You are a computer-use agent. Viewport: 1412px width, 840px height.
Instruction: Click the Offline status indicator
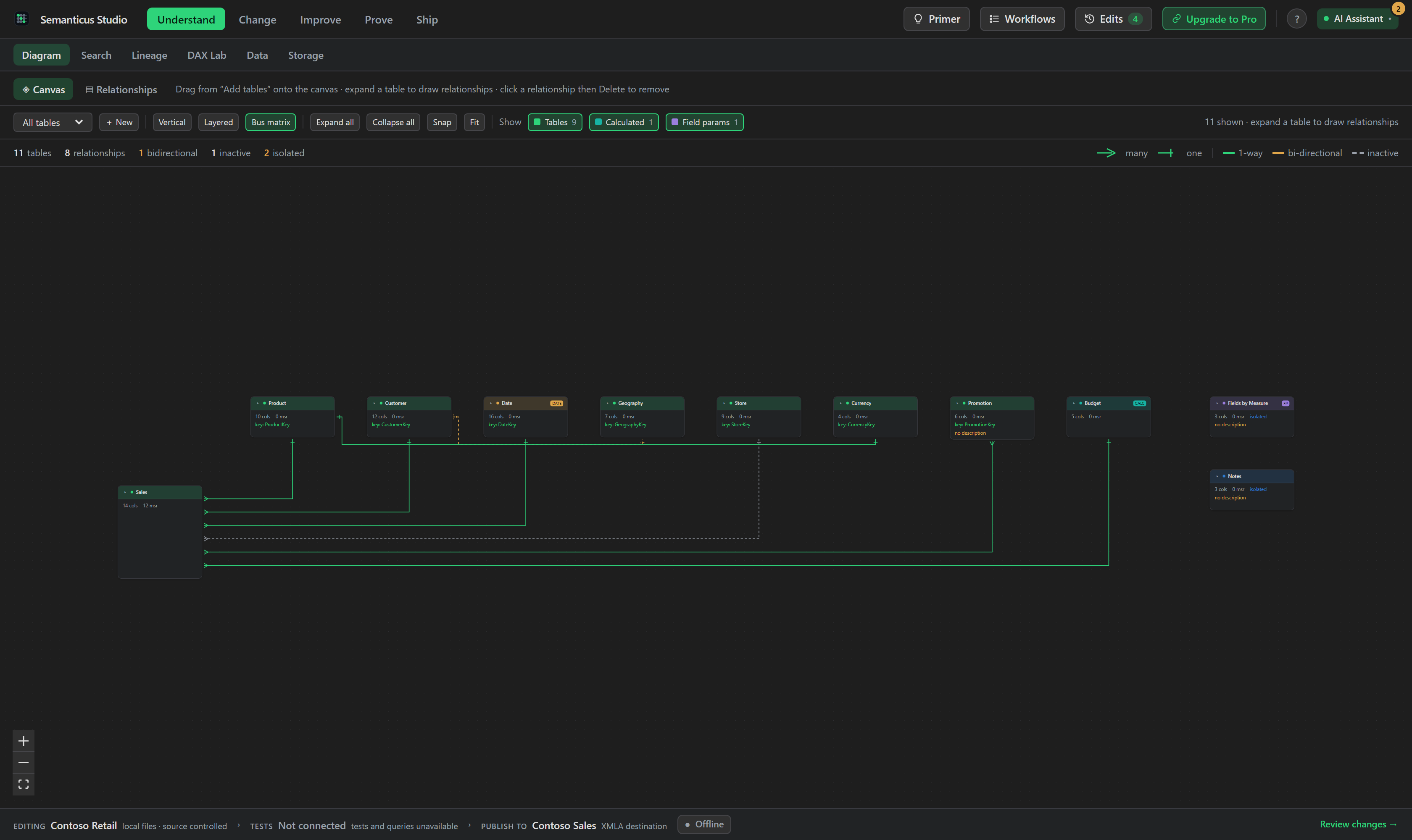click(704, 825)
